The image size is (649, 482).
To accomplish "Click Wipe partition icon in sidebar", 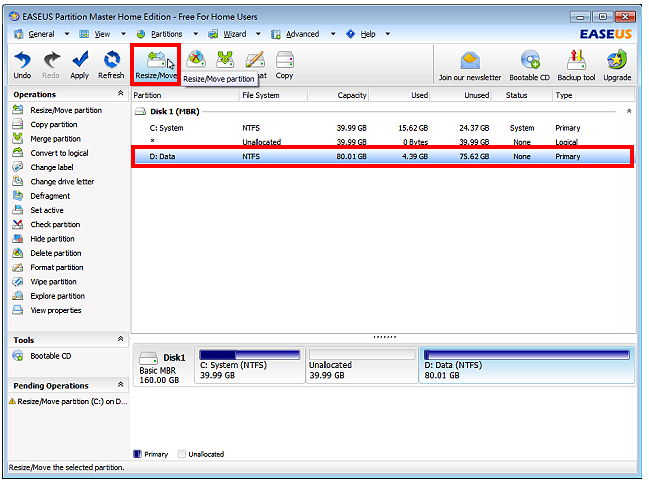I will click(18, 282).
